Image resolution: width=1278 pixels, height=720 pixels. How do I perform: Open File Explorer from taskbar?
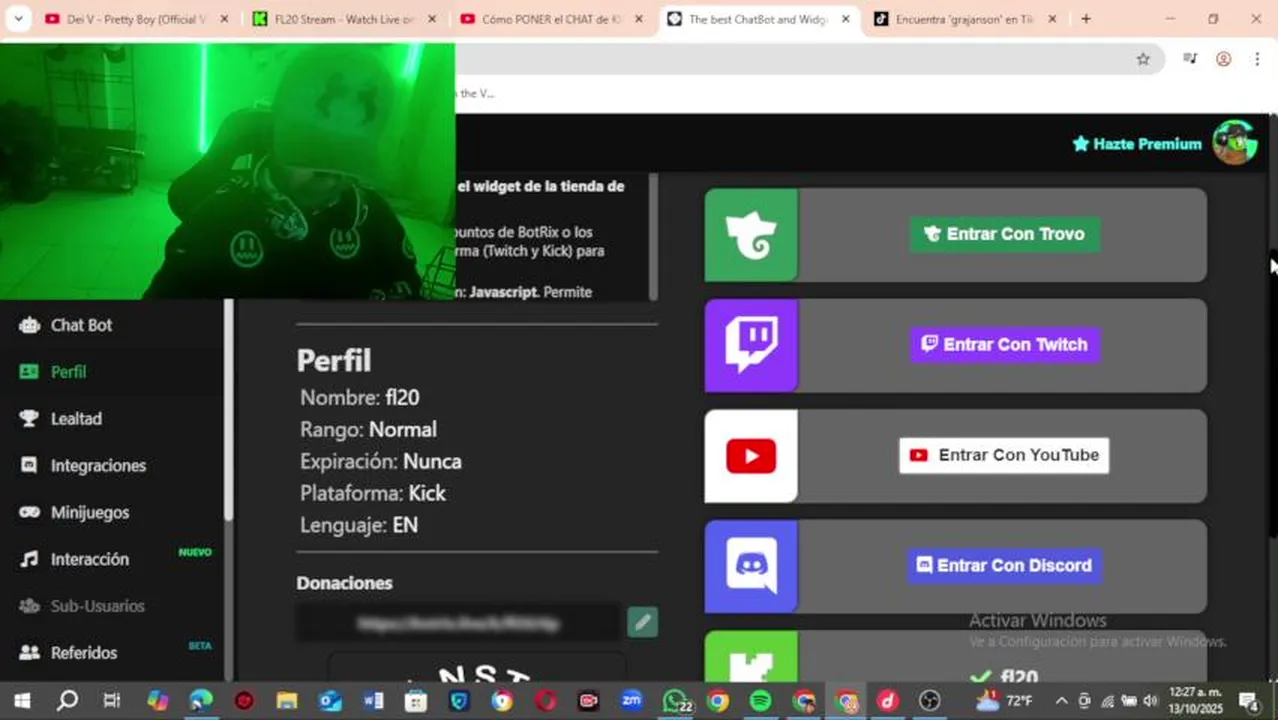(x=287, y=701)
